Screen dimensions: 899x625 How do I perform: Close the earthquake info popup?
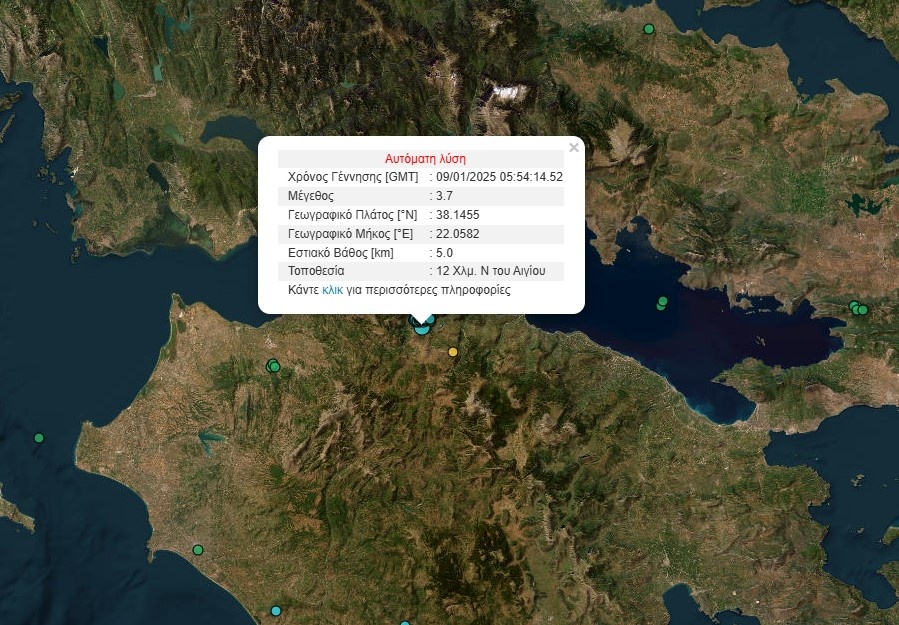pyautogui.click(x=573, y=148)
